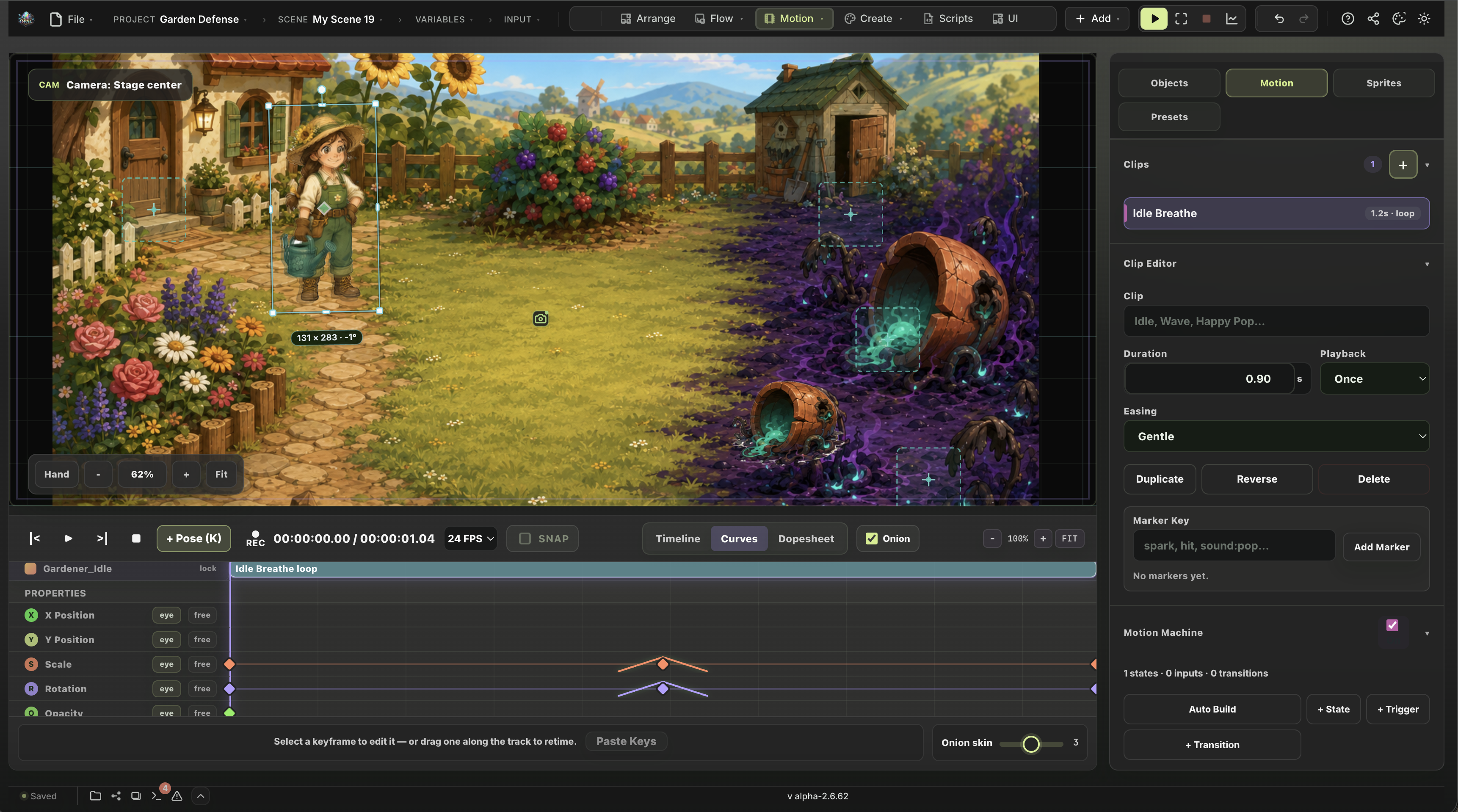Undo the last action
This screenshot has width=1458, height=812.
tap(1279, 19)
